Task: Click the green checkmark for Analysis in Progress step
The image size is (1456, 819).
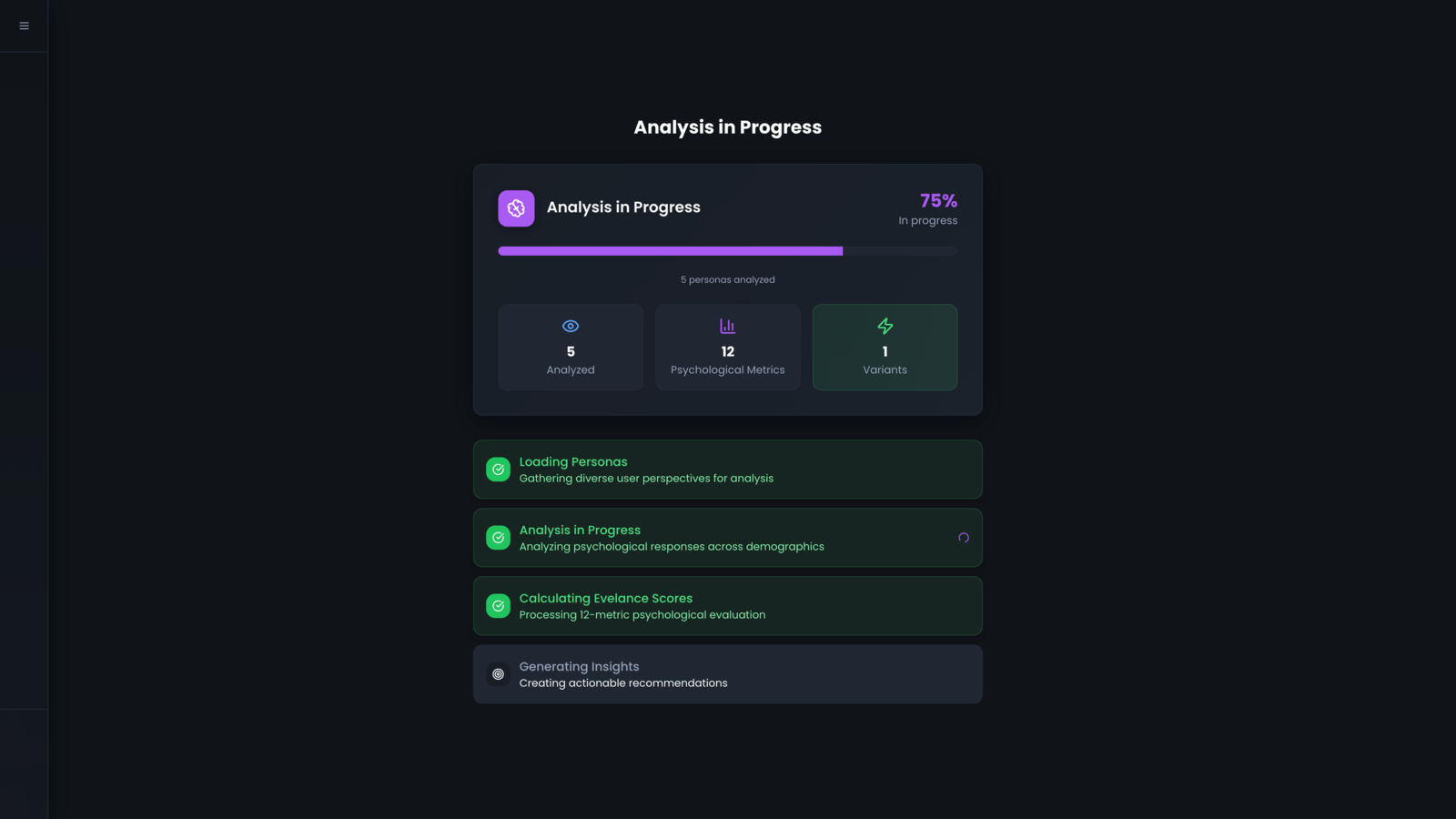Action: point(498,538)
